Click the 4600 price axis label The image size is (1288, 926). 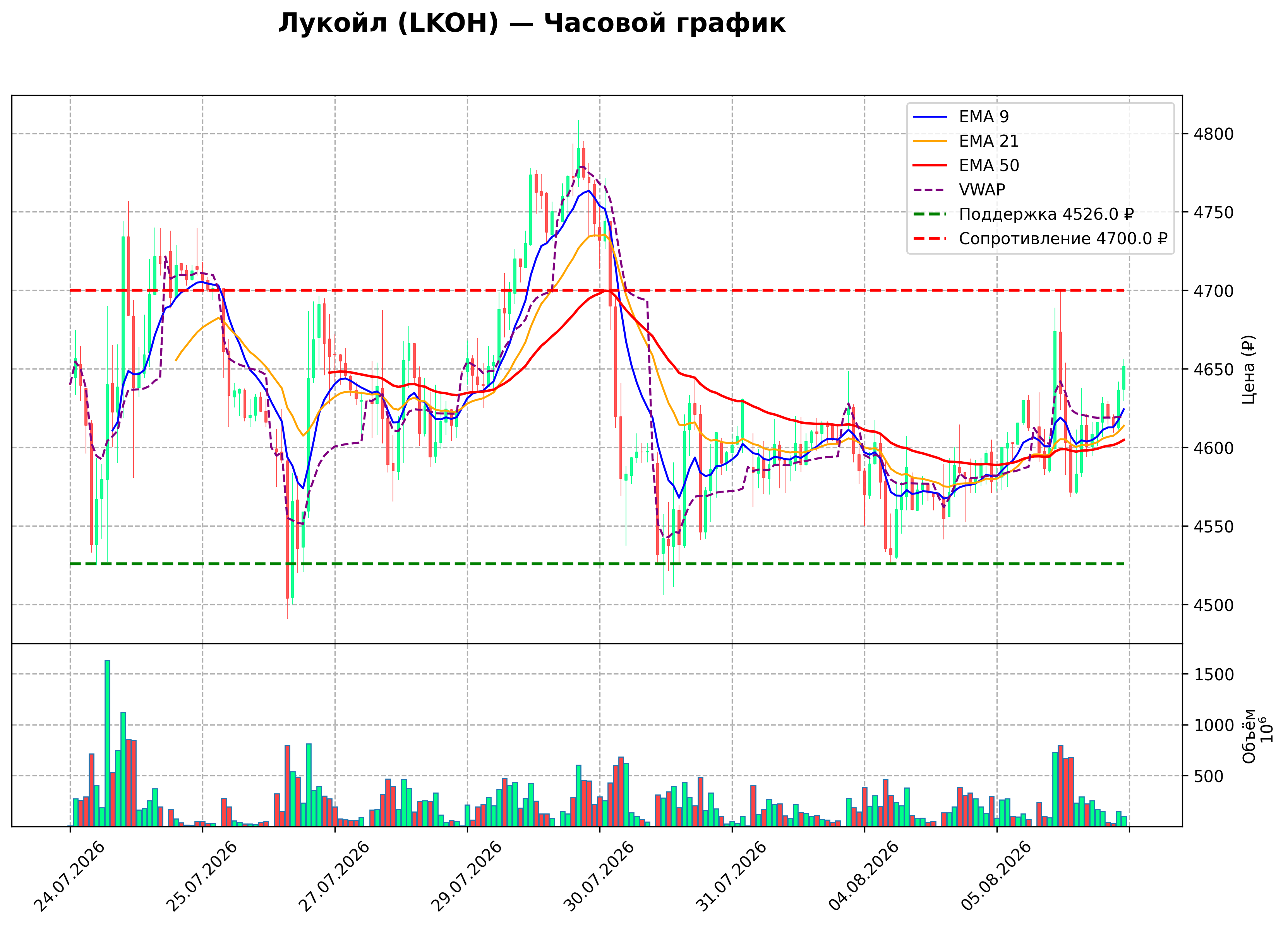point(1214,448)
